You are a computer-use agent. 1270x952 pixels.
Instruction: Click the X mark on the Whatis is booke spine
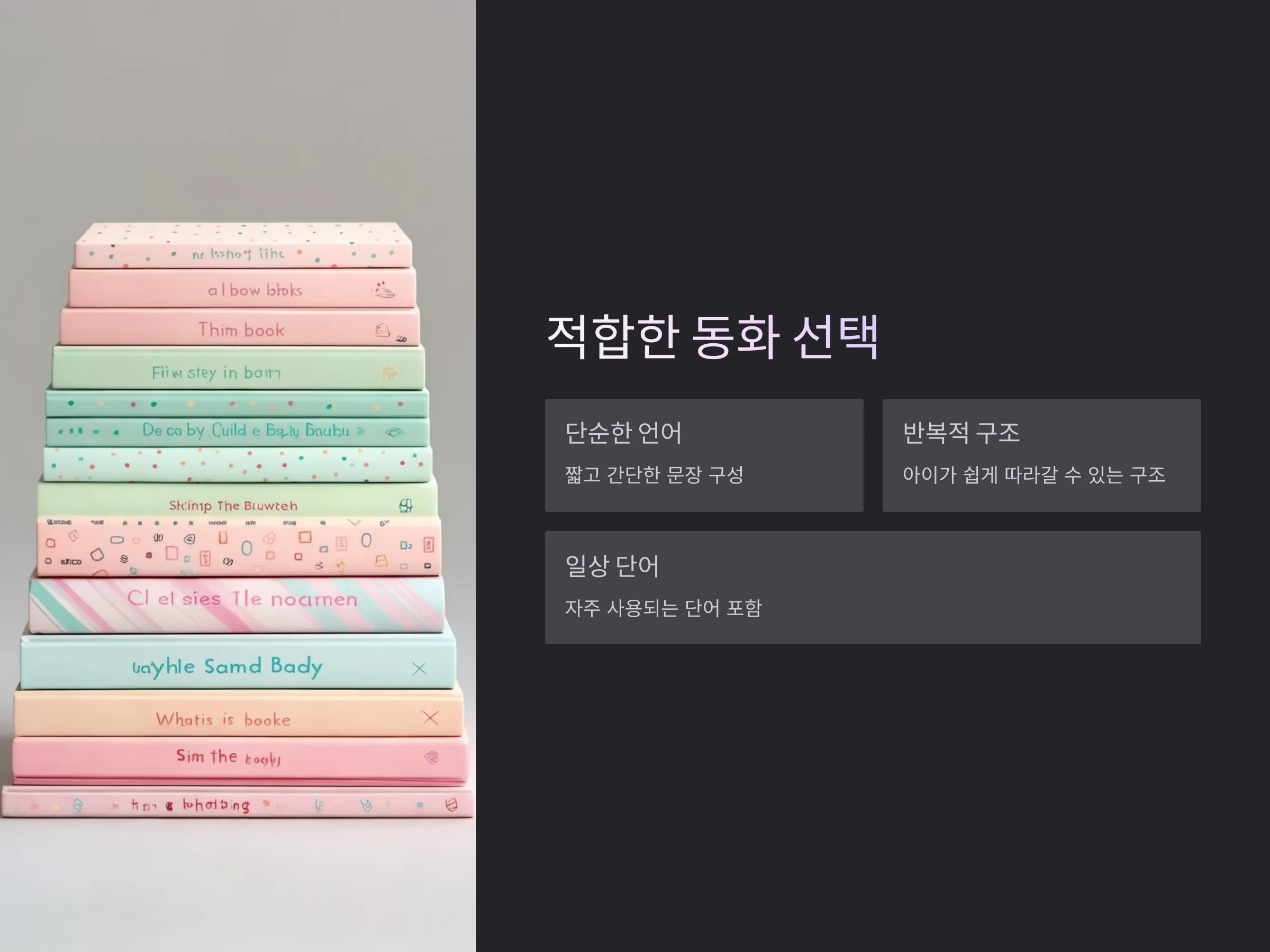(x=430, y=717)
